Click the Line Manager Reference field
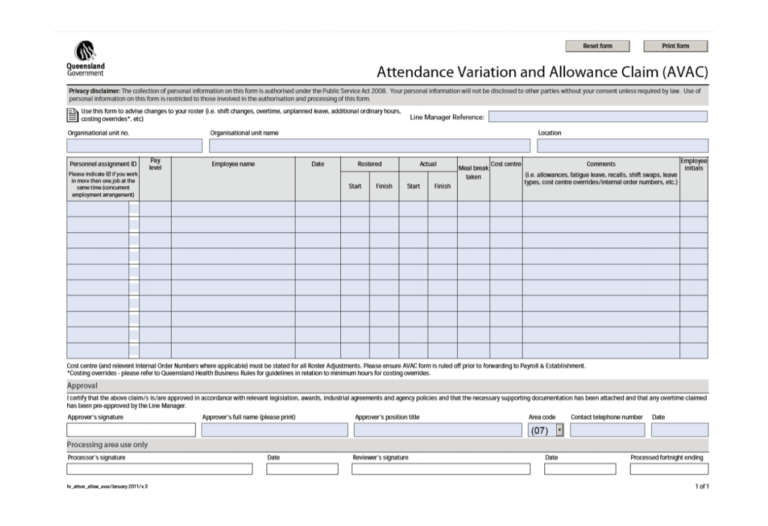This screenshot has height=526, width=768. (597, 116)
